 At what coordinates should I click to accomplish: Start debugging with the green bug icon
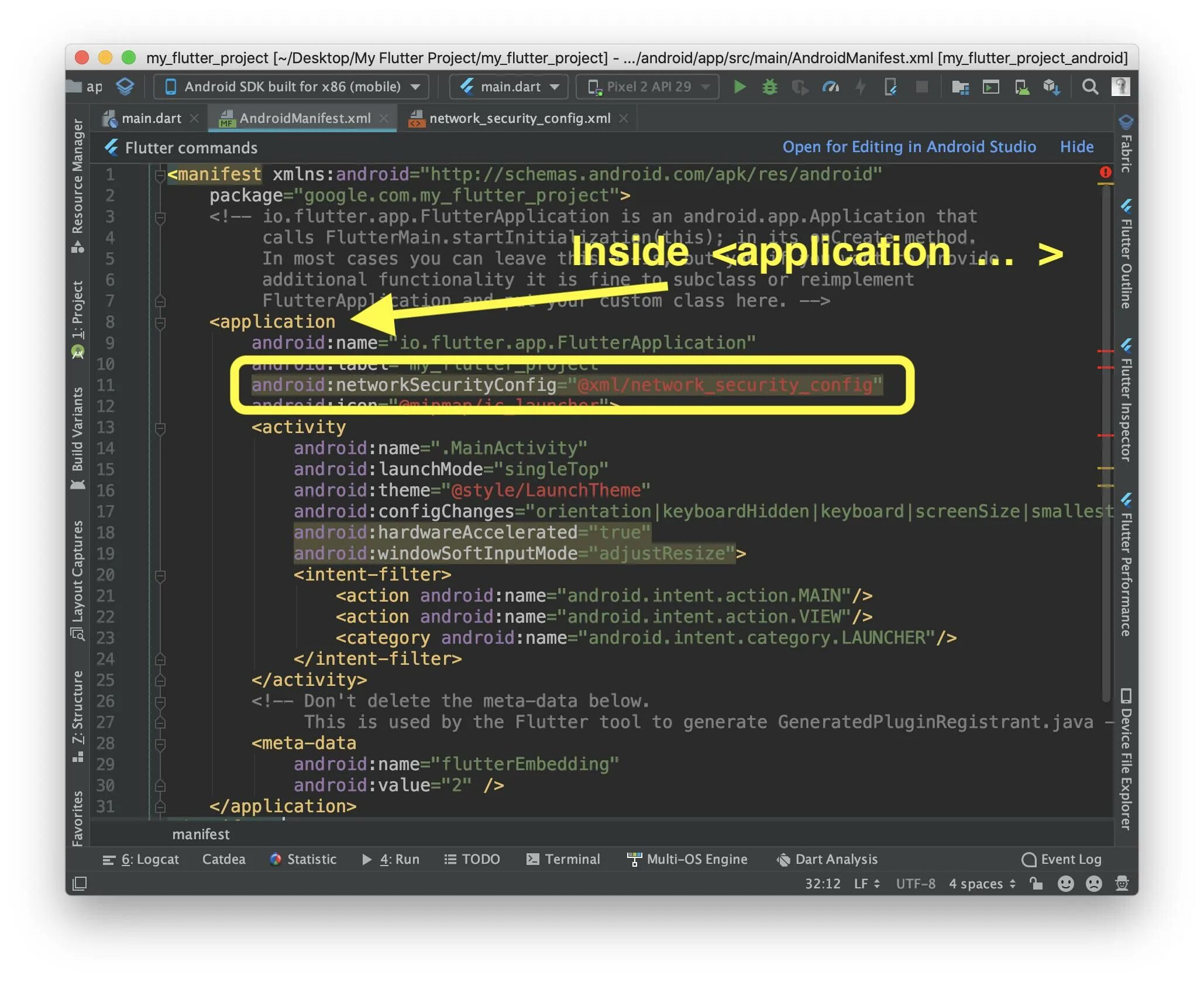(770, 87)
